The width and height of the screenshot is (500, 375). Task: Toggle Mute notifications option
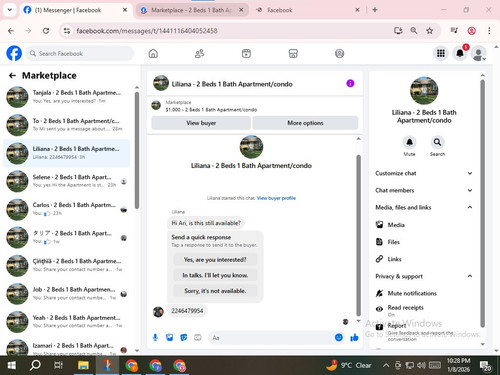[x=423, y=293]
